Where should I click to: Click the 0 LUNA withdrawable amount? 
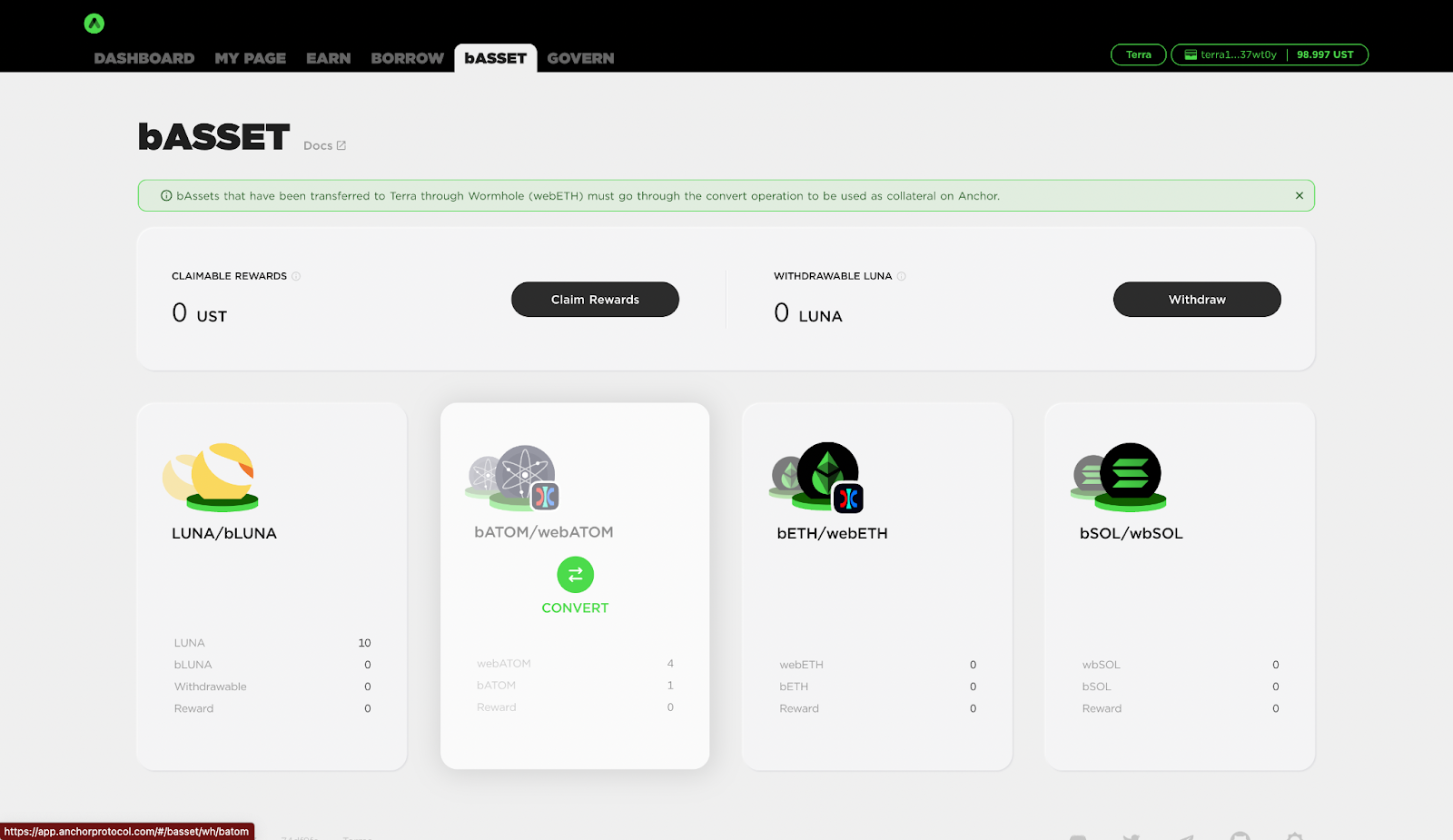(808, 313)
